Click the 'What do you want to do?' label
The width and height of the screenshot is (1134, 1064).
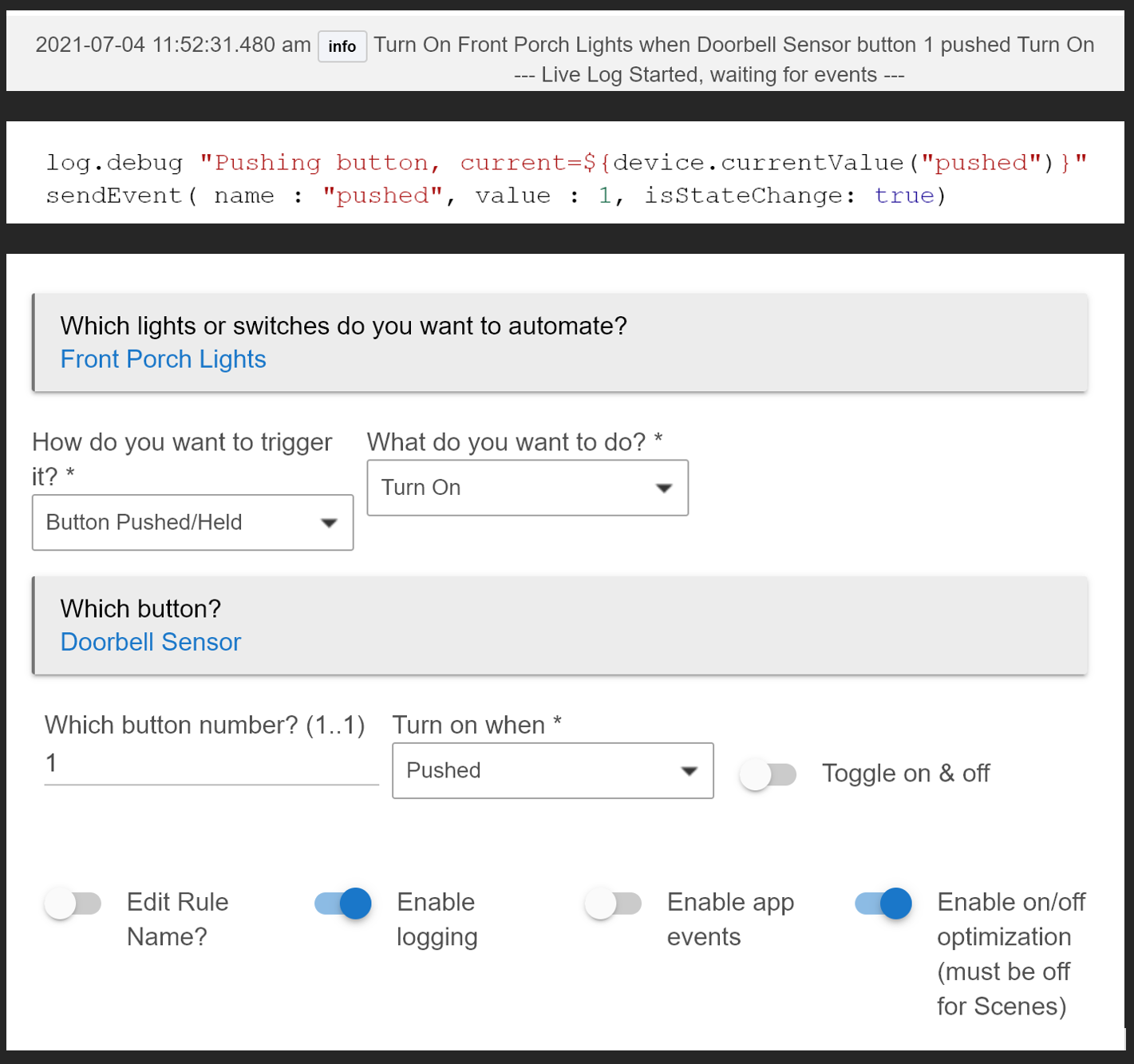[x=515, y=441]
